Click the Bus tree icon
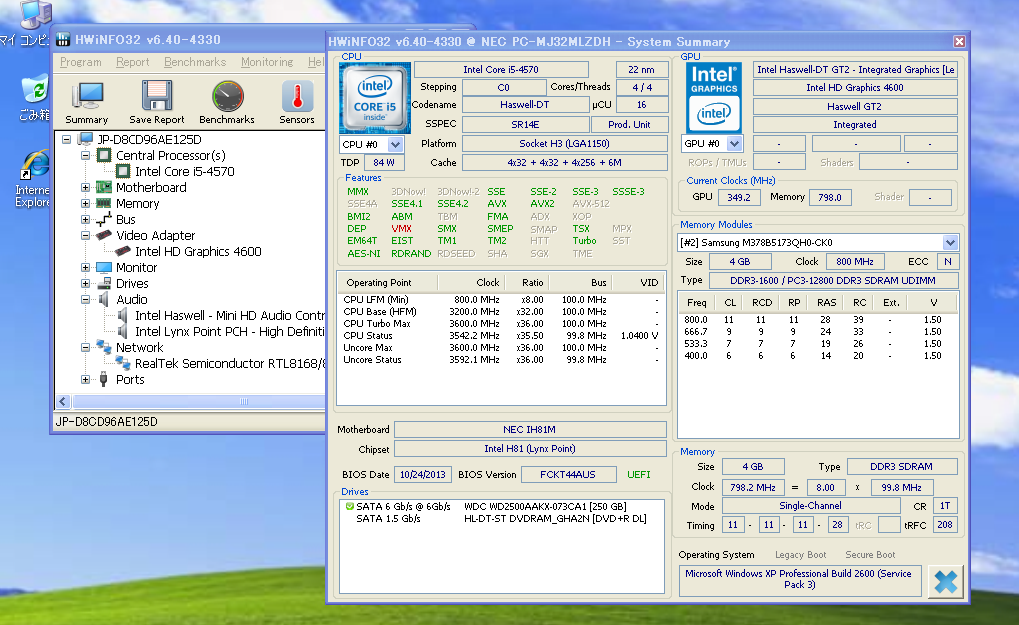Screen dimensions: 1019x625 (104, 220)
